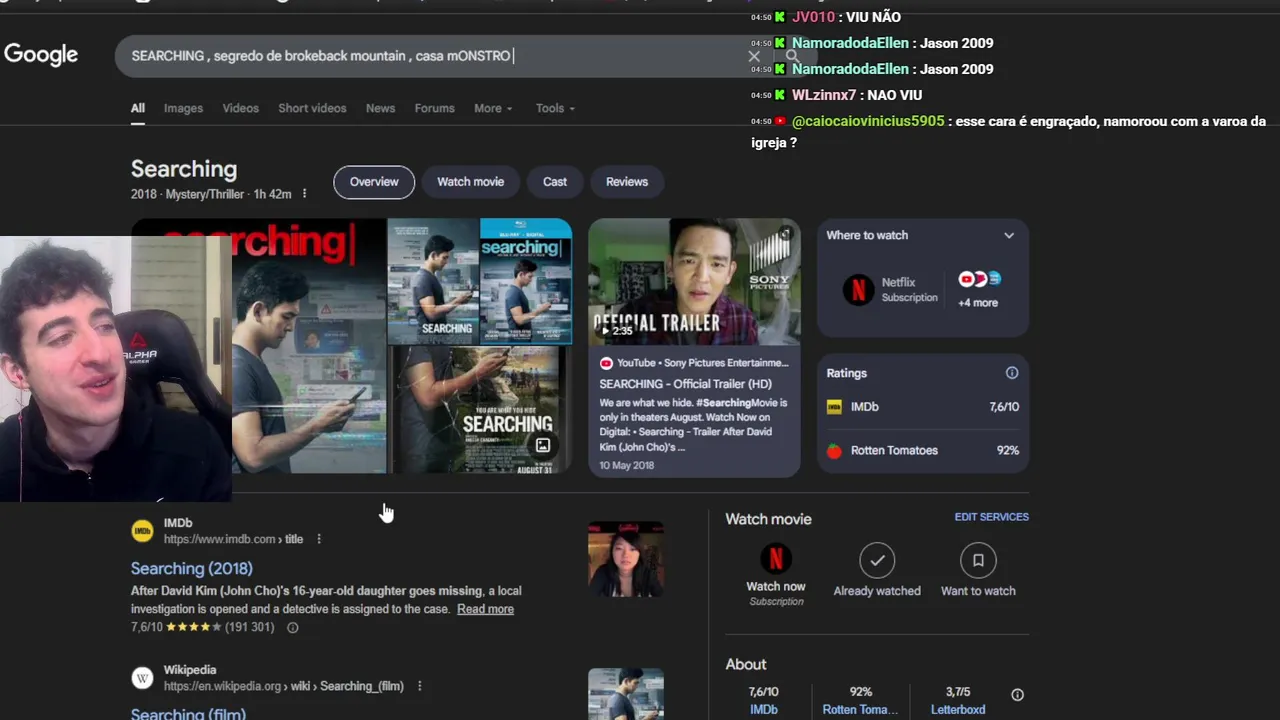
Task: Open the Short videos tab
Action: 312,108
